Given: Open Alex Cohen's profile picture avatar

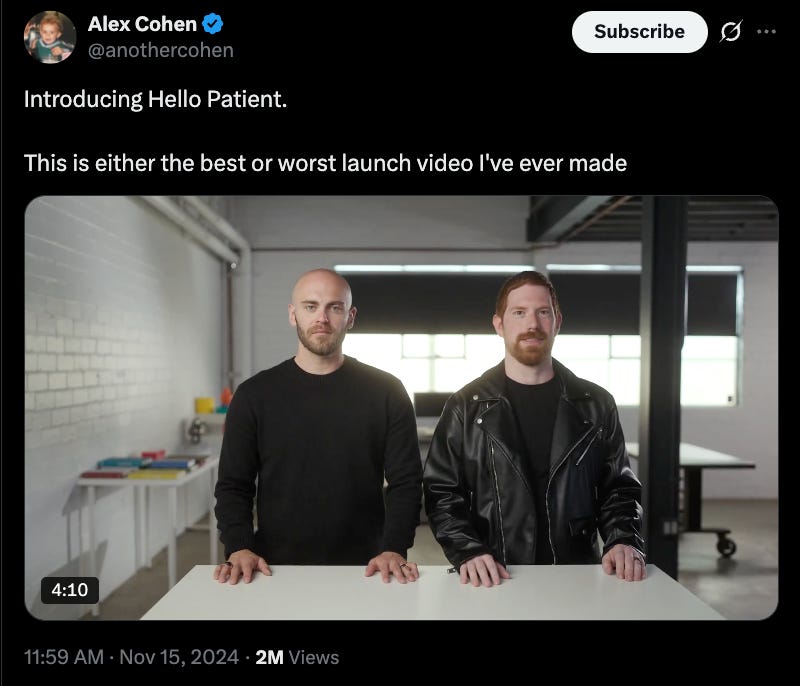Looking at the screenshot, I should pyautogui.click(x=50, y=37).
